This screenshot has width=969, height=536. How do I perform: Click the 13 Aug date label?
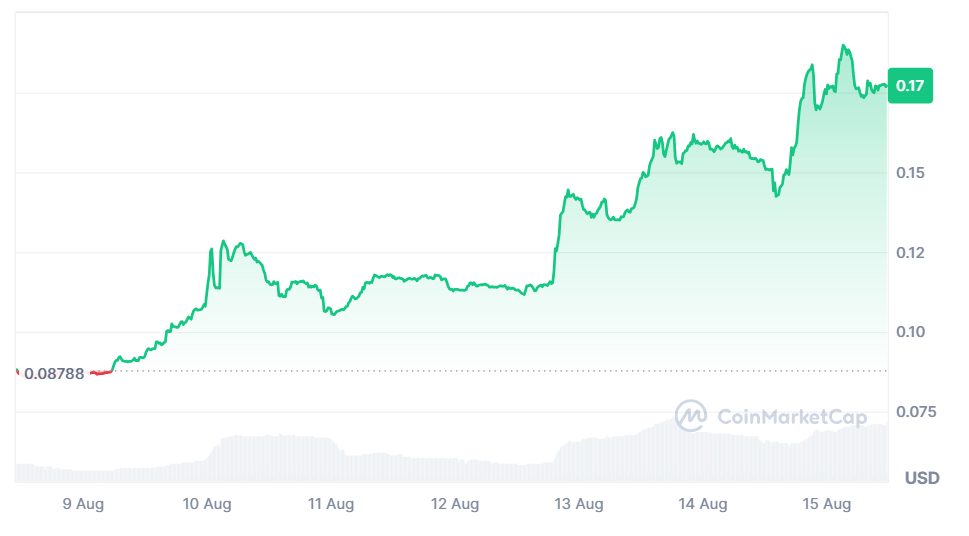[579, 504]
